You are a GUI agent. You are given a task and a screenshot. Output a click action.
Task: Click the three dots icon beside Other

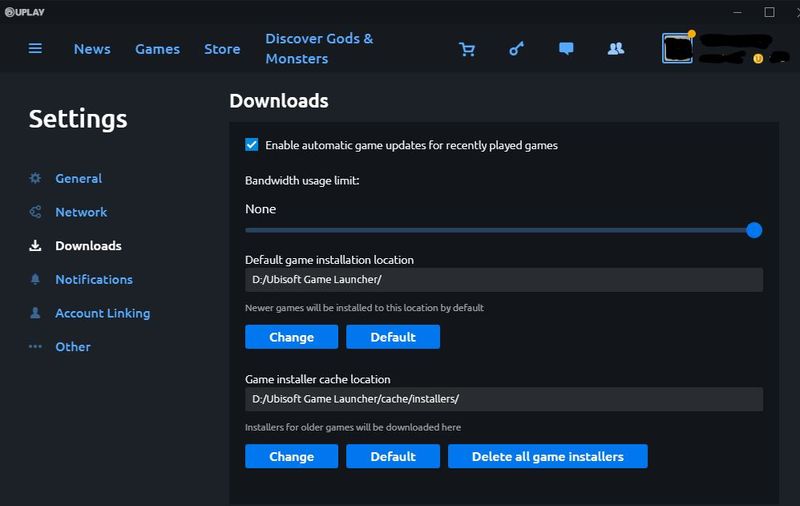(35, 346)
